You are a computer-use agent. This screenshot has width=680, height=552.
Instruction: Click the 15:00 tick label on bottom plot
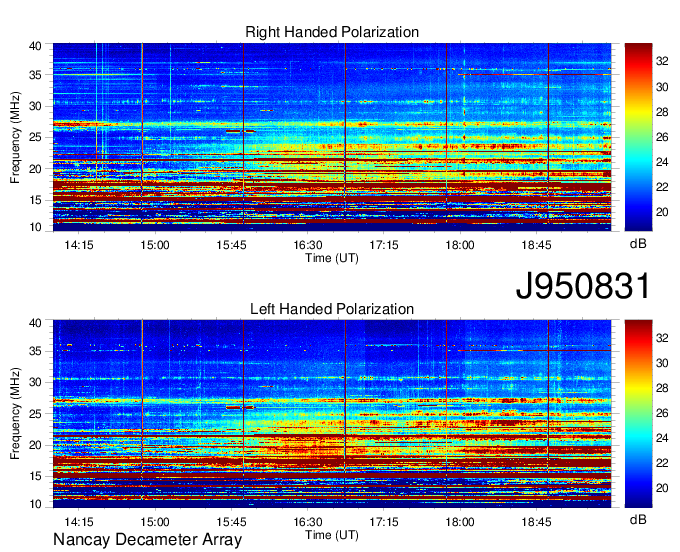click(x=155, y=522)
